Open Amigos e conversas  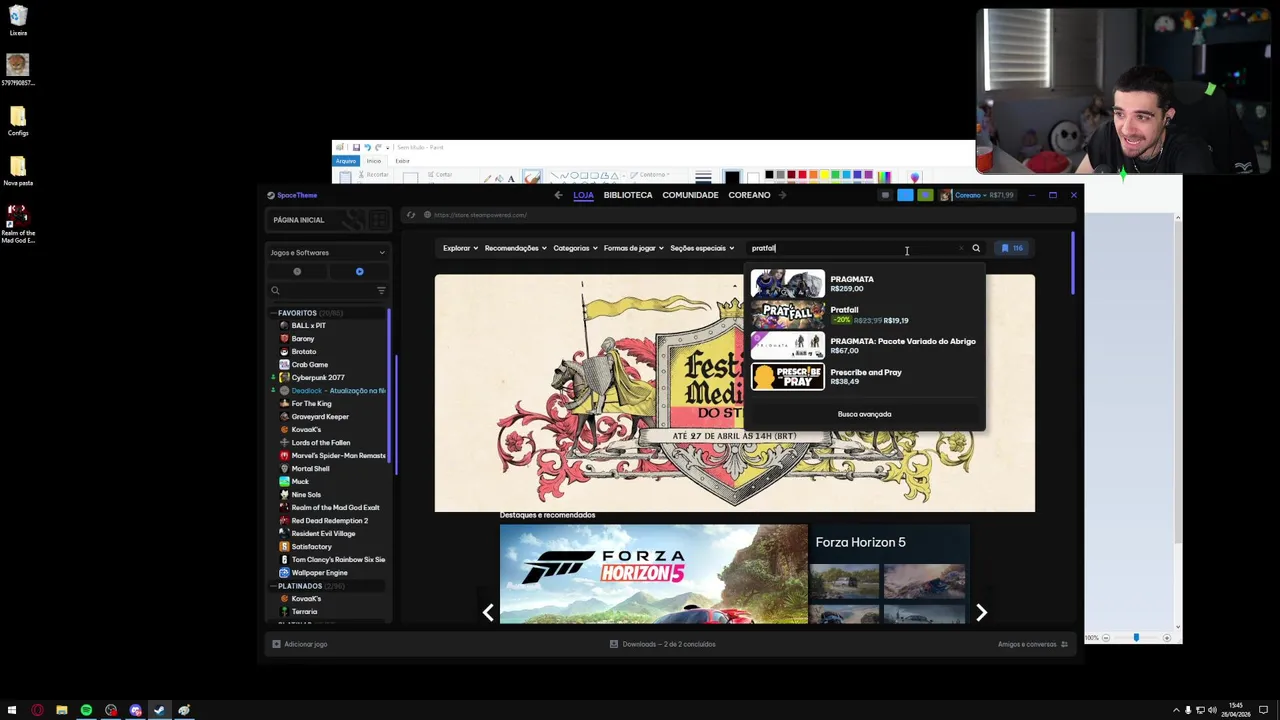1033,644
